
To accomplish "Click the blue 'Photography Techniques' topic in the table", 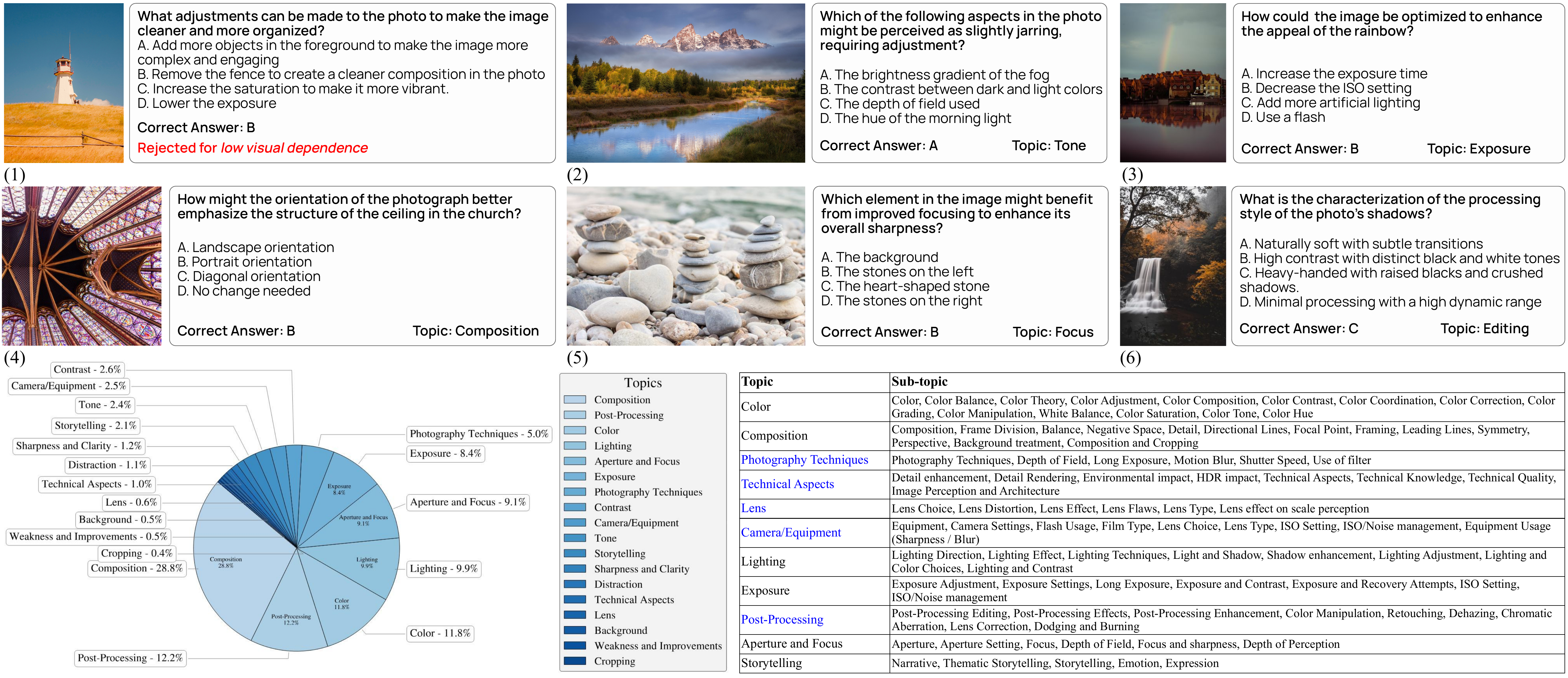I will click(804, 460).
